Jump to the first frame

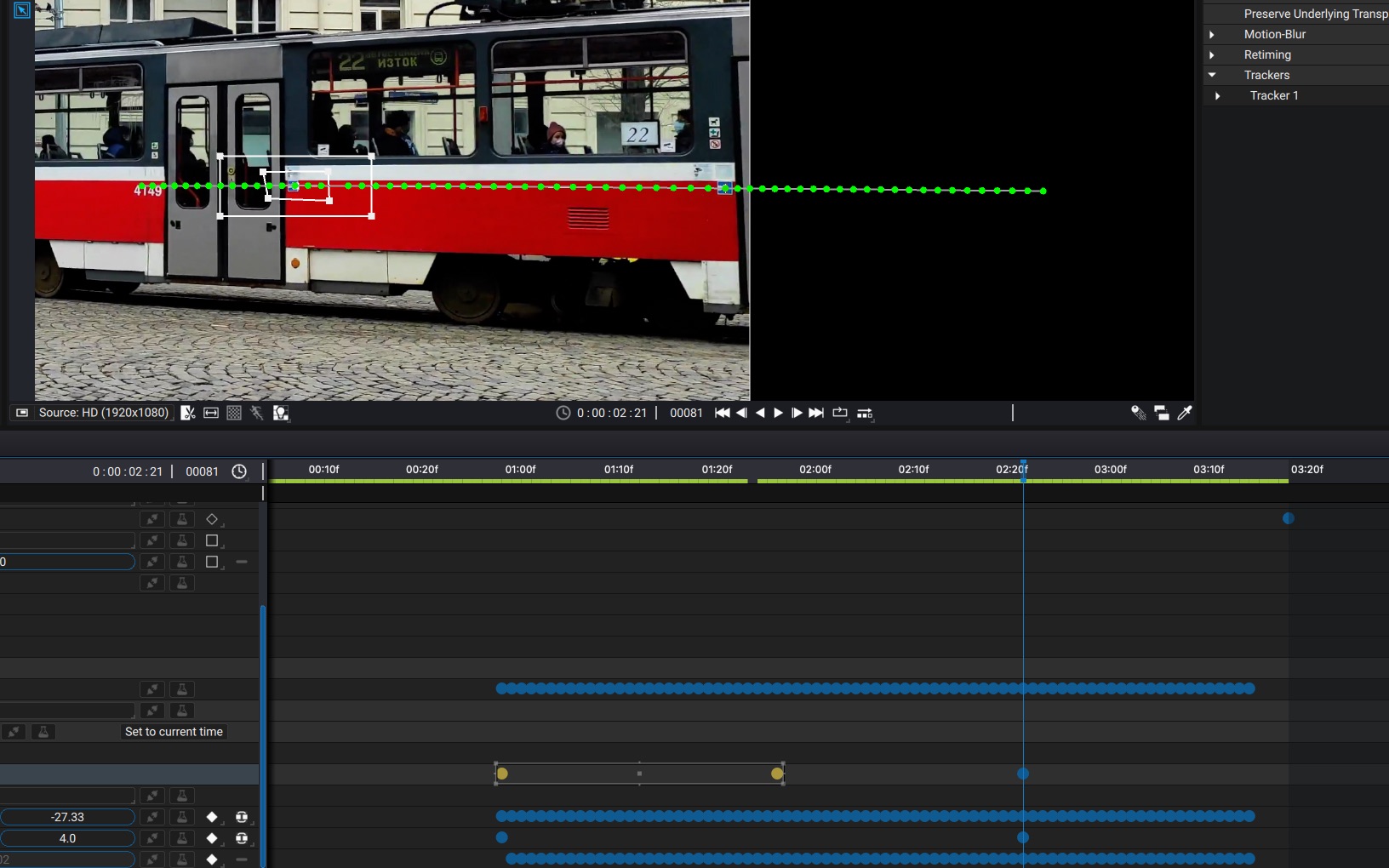pos(722,413)
